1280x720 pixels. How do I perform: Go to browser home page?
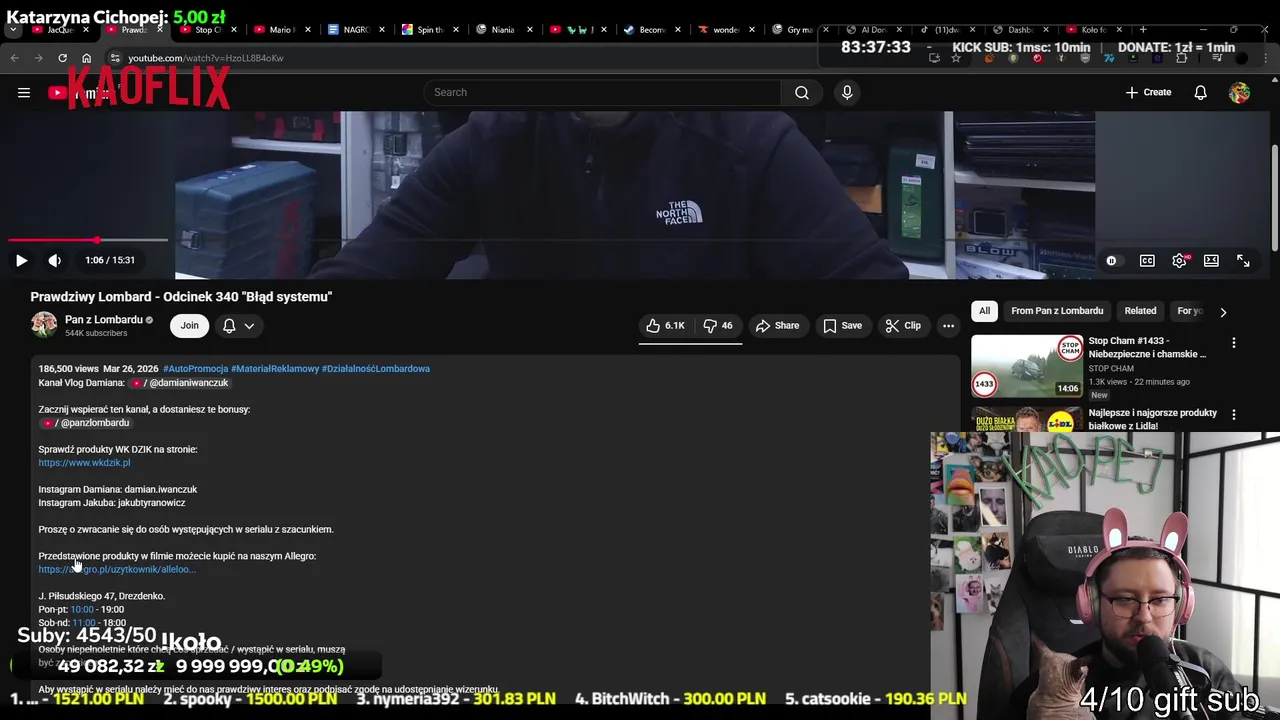(86, 58)
